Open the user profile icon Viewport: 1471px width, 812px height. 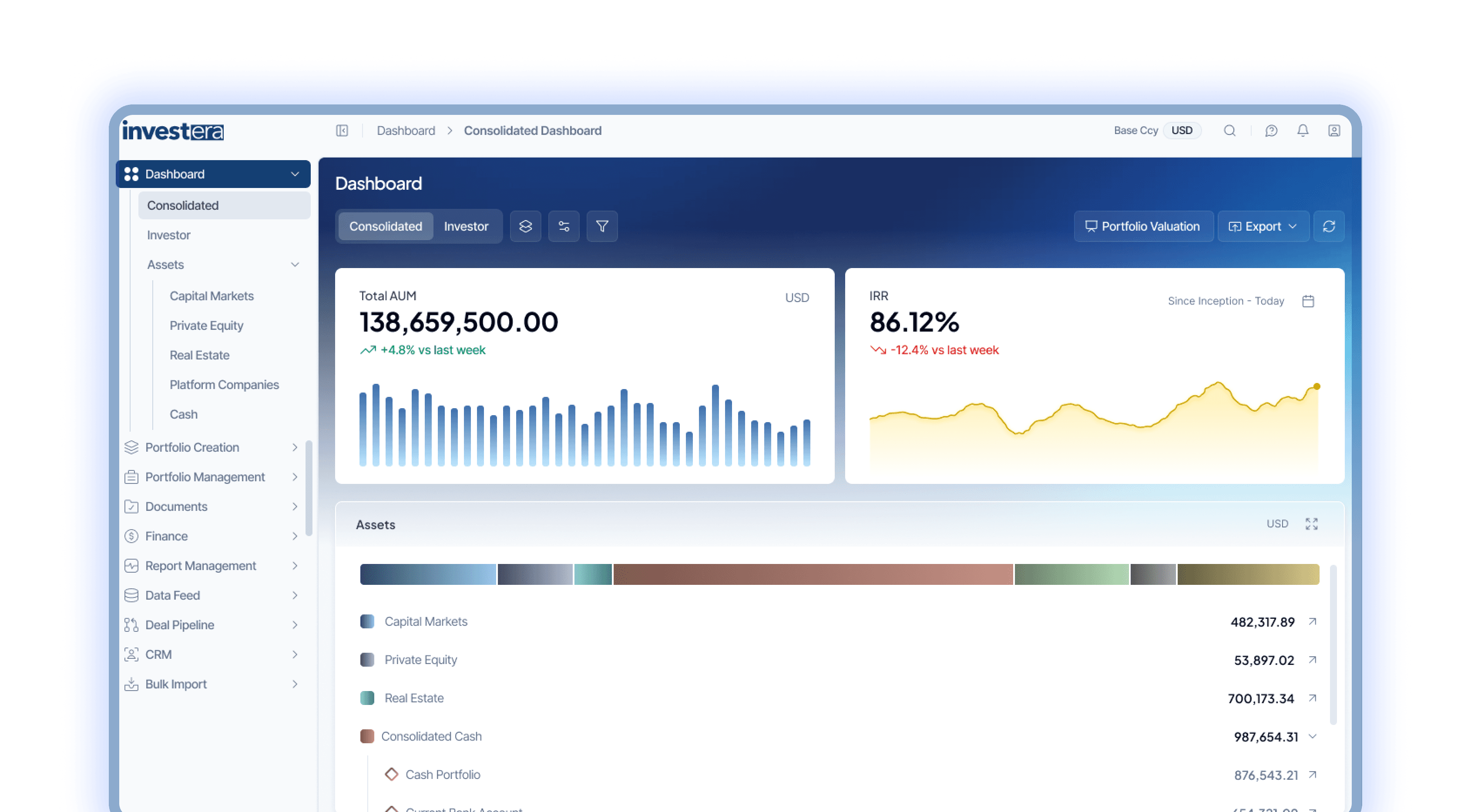coord(1334,131)
